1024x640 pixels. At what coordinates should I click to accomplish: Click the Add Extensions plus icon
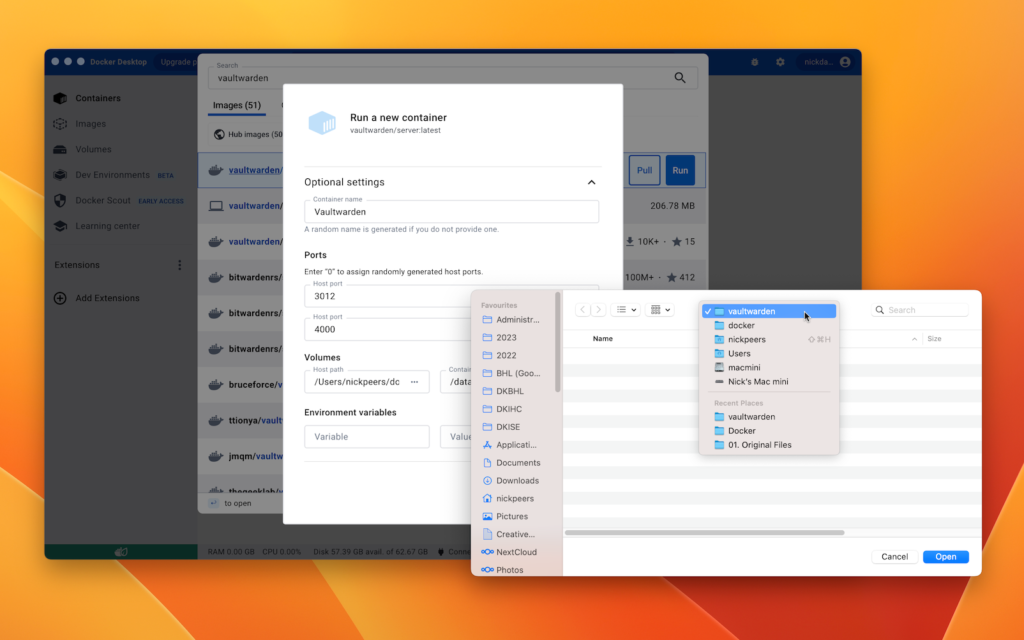[x=60, y=298]
